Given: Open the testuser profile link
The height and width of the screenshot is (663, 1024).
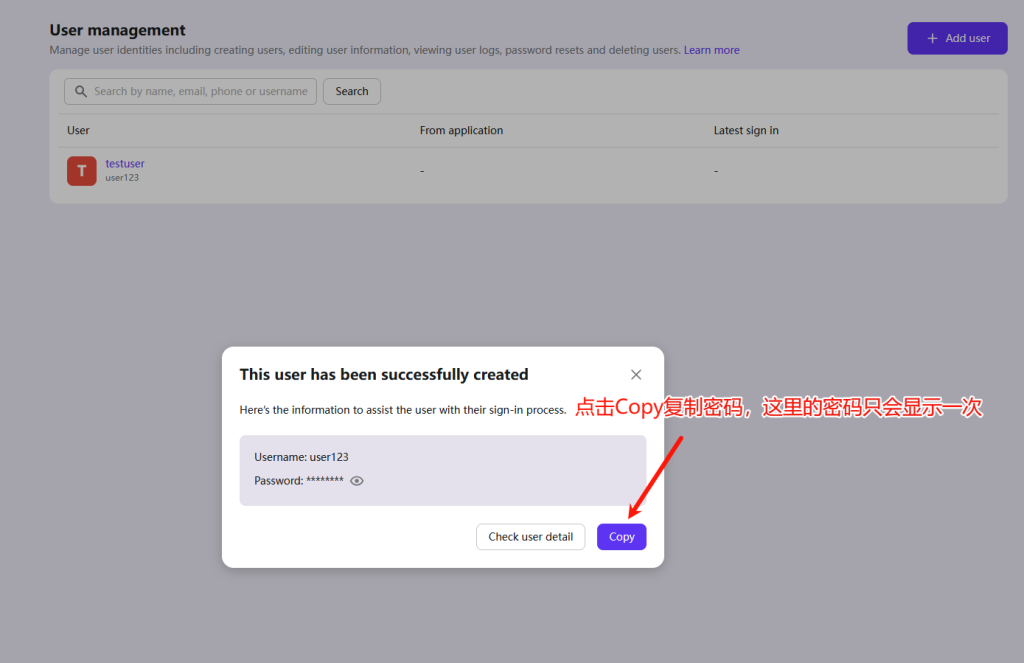Looking at the screenshot, I should pos(125,164).
